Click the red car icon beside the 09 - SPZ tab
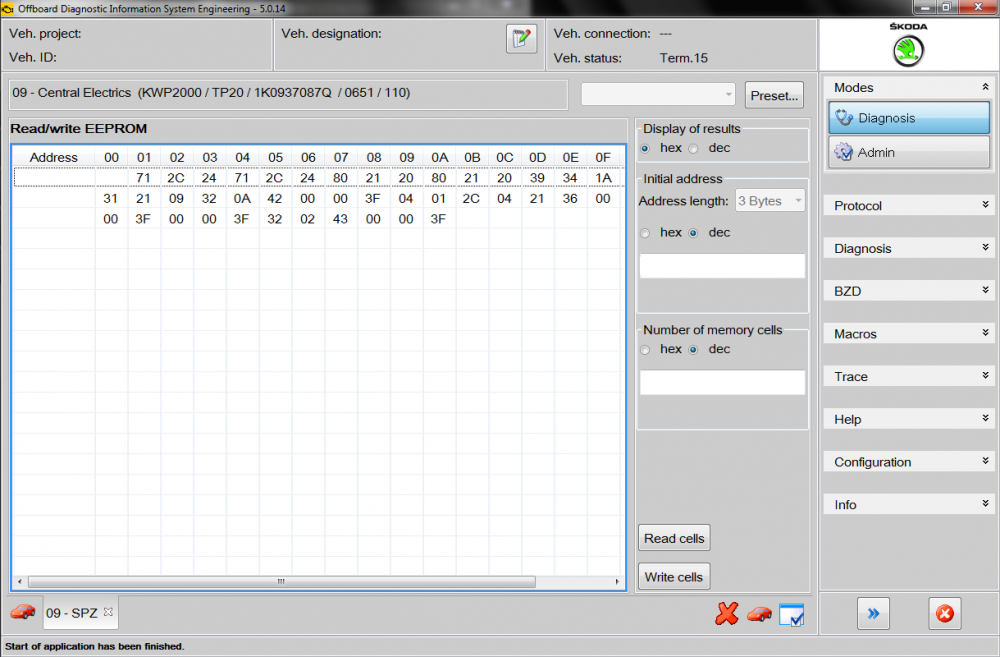 (x=23, y=612)
